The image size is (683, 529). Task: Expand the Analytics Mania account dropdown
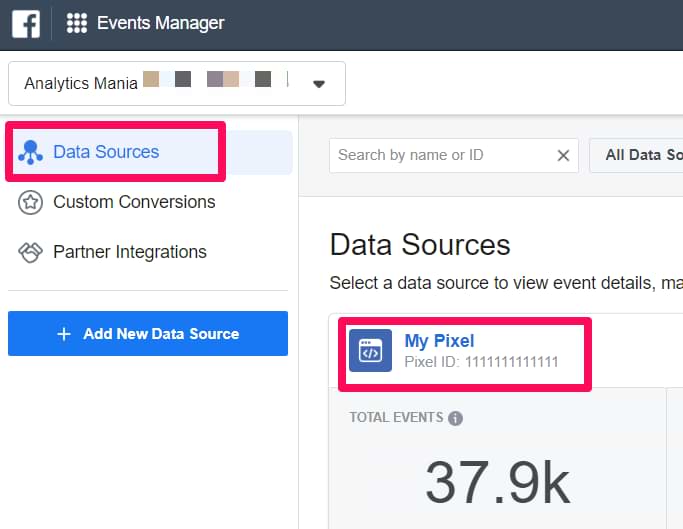[177, 83]
